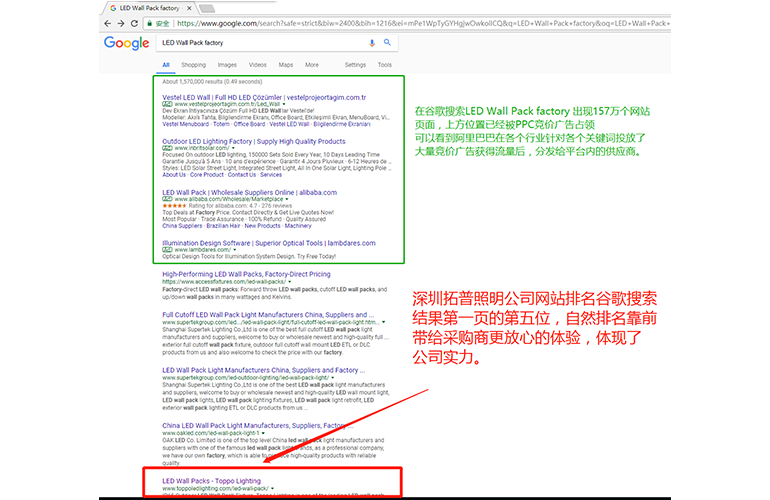Click the browser forward arrow

pyautogui.click(x=121, y=23)
